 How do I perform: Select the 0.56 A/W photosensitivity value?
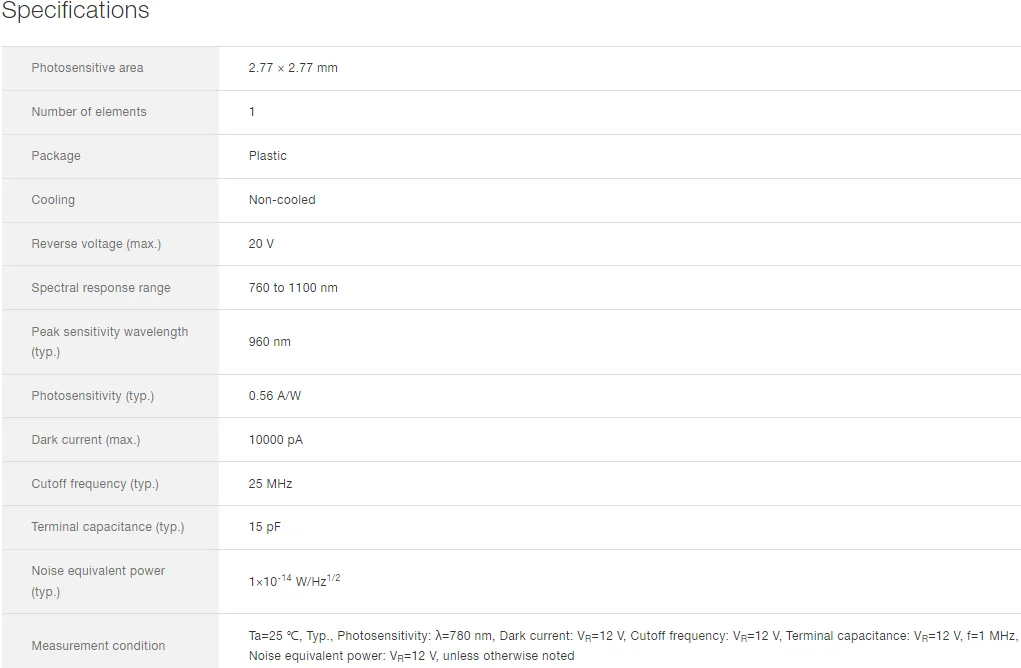(275, 396)
